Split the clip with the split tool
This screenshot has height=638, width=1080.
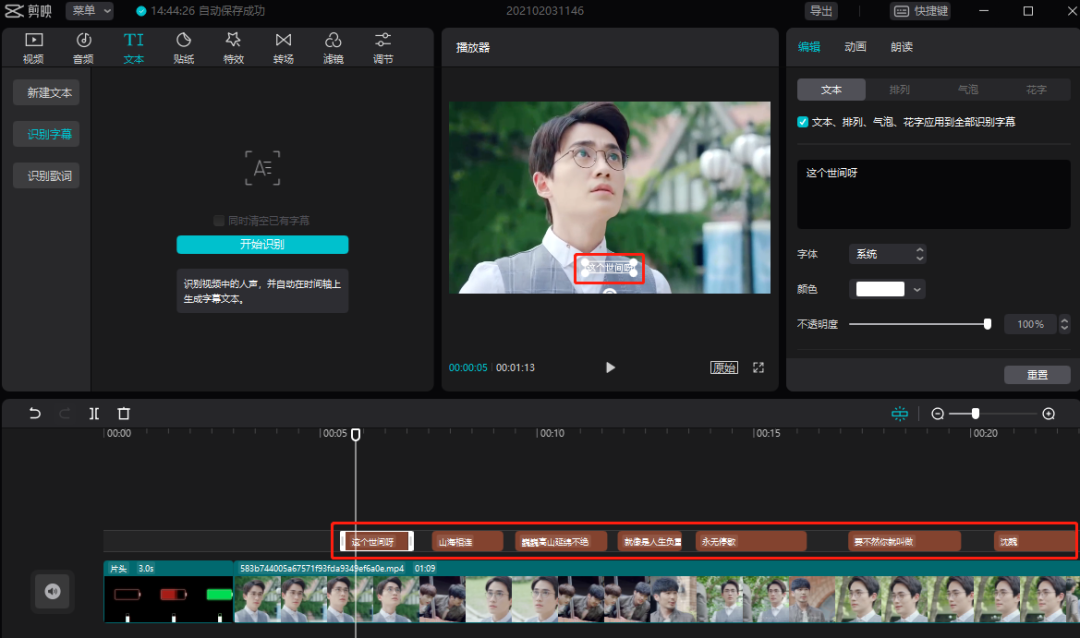tap(94, 413)
